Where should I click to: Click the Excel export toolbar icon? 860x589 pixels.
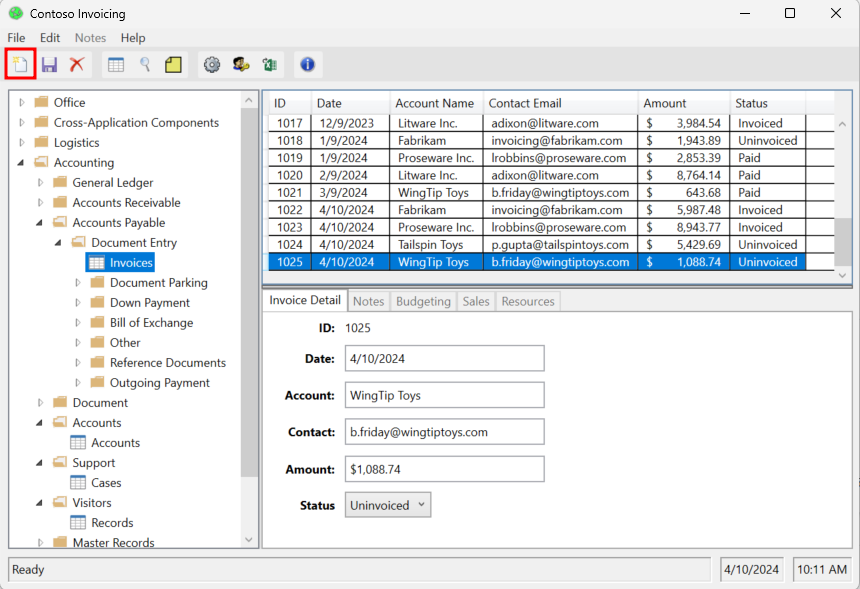(x=269, y=65)
